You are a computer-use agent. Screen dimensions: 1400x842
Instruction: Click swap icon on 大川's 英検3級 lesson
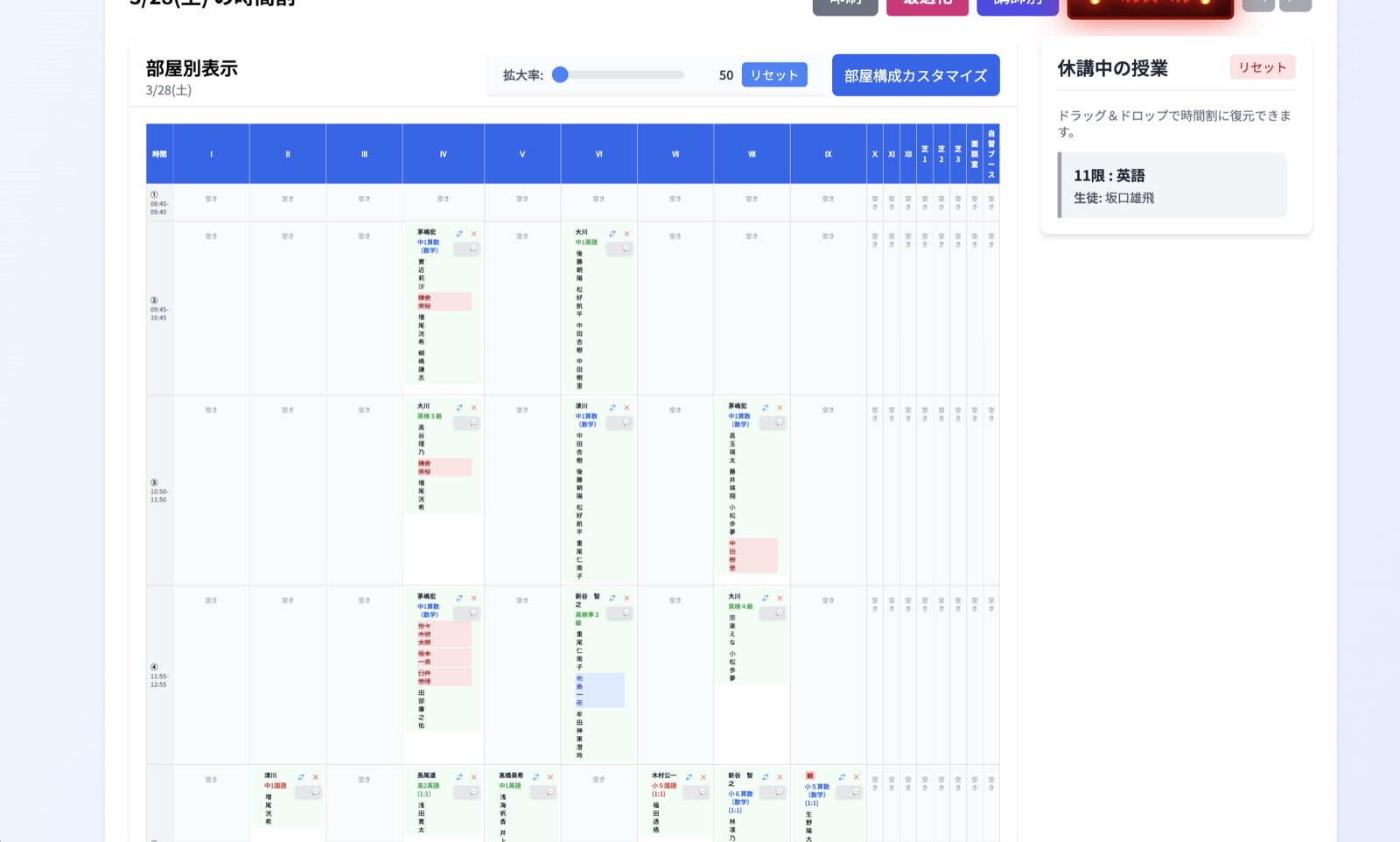point(461,408)
